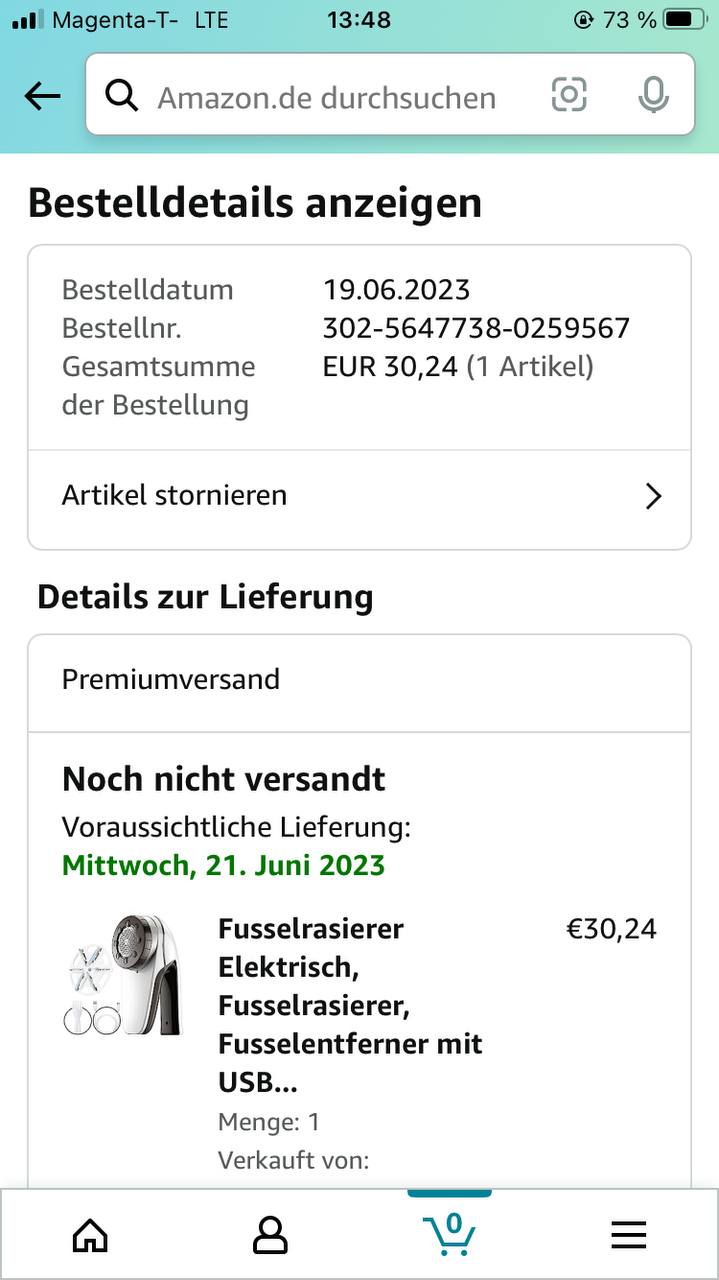Tap the order number 302-5647738-0259567
This screenshot has width=719, height=1280.
[476, 328]
